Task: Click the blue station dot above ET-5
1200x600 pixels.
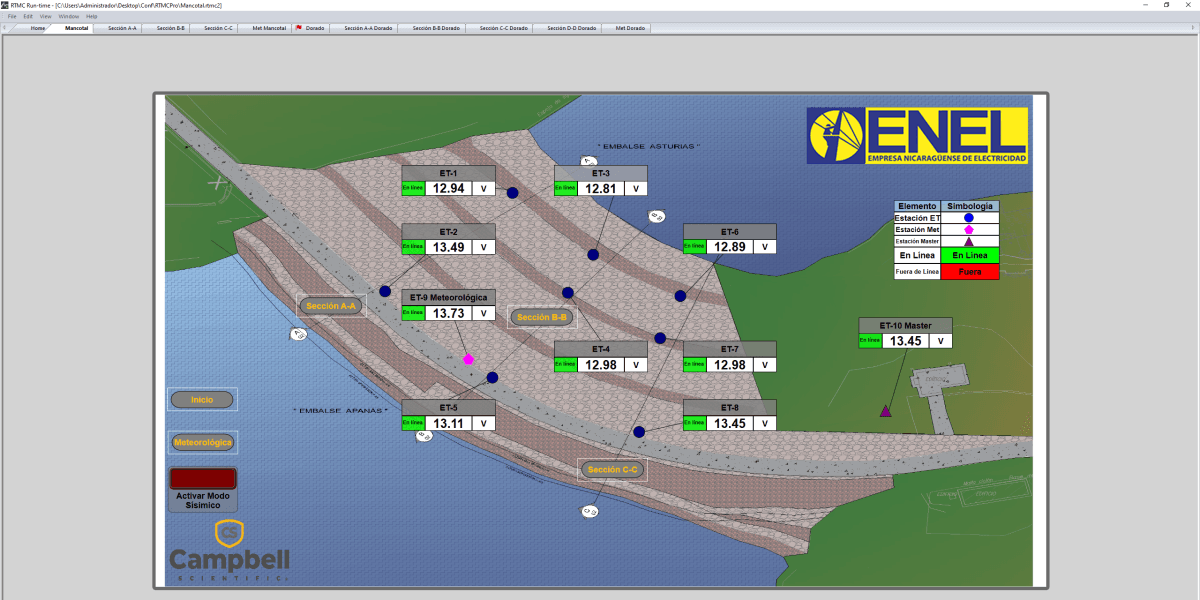Action: pos(492,377)
